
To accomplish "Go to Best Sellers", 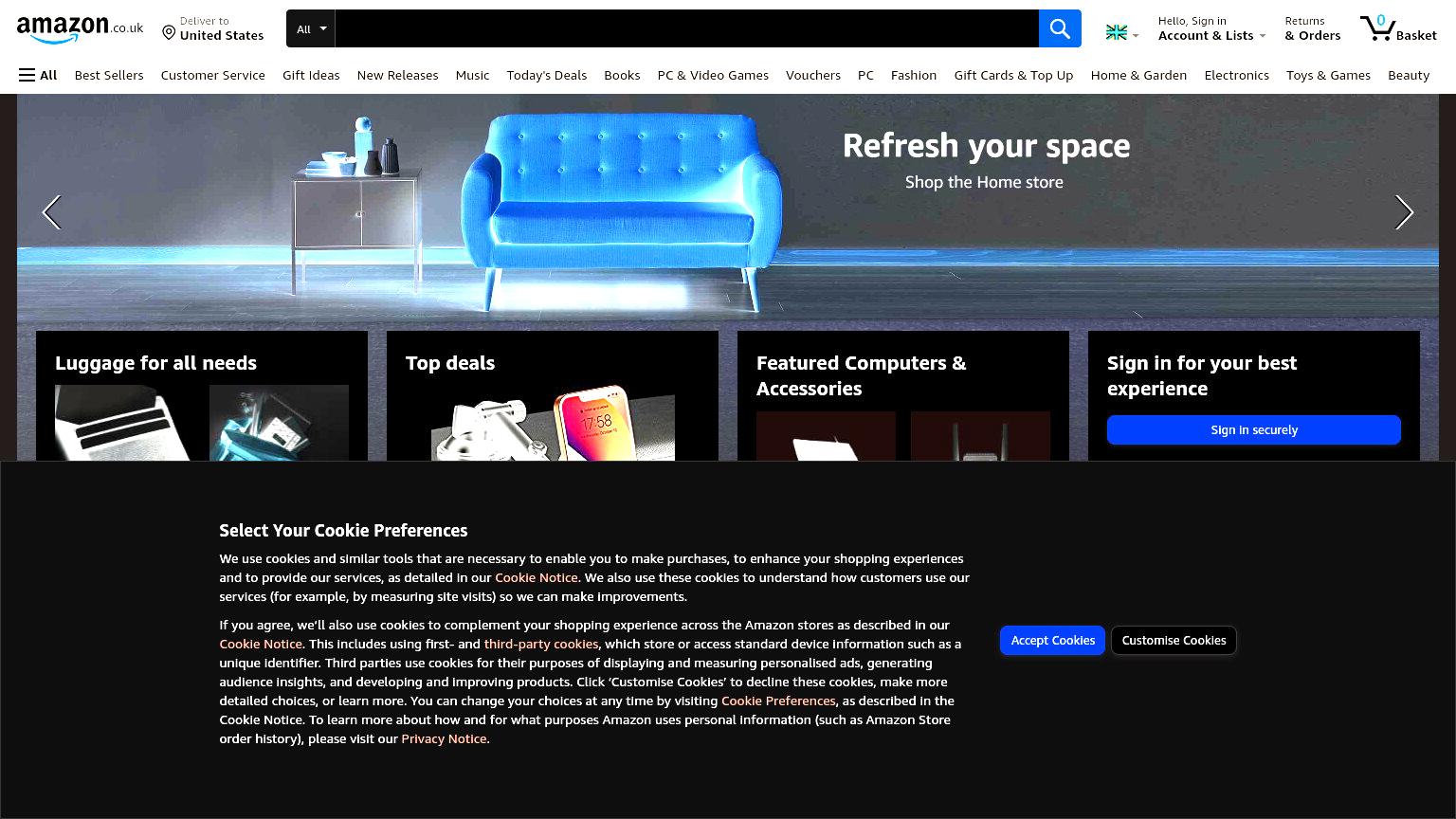I will tap(109, 75).
